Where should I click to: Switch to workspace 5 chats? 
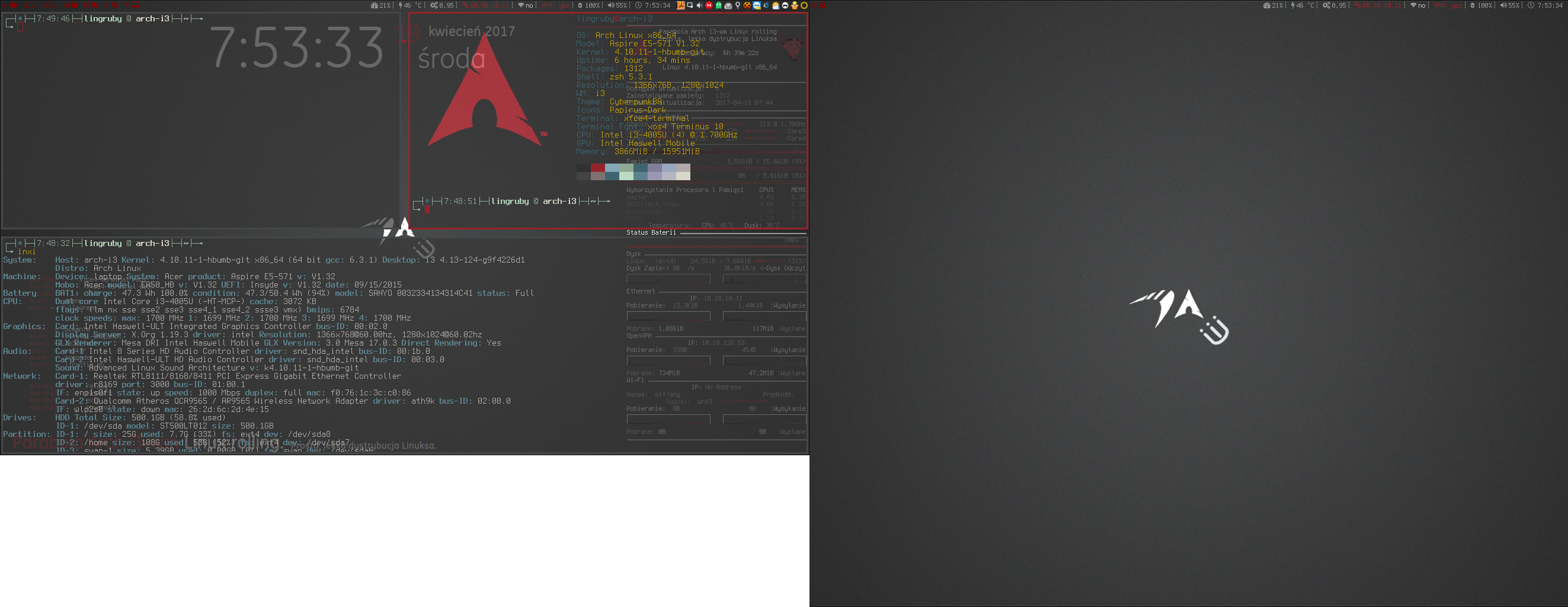95,5
